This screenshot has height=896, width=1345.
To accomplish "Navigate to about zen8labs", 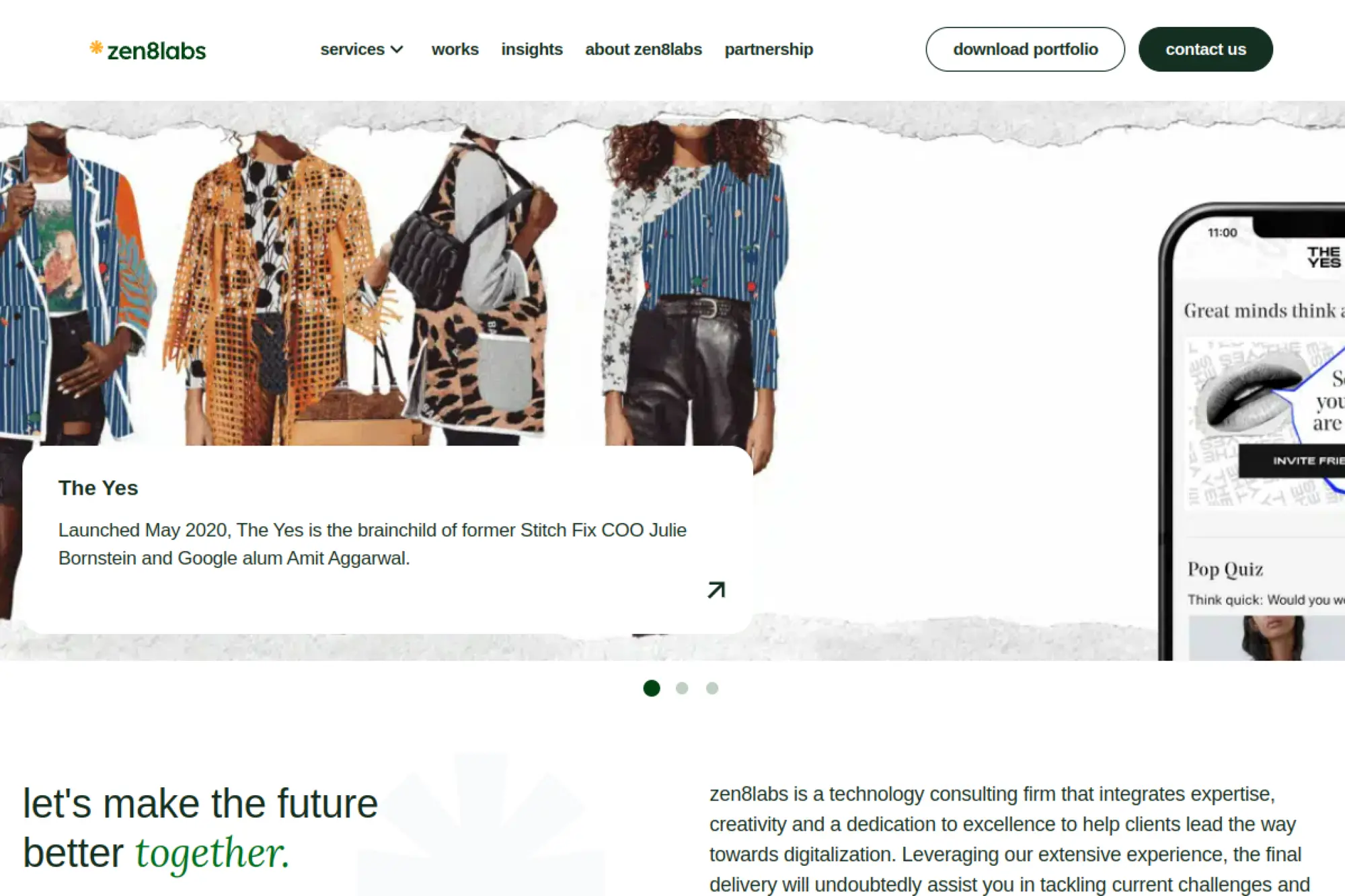I will (644, 50).
